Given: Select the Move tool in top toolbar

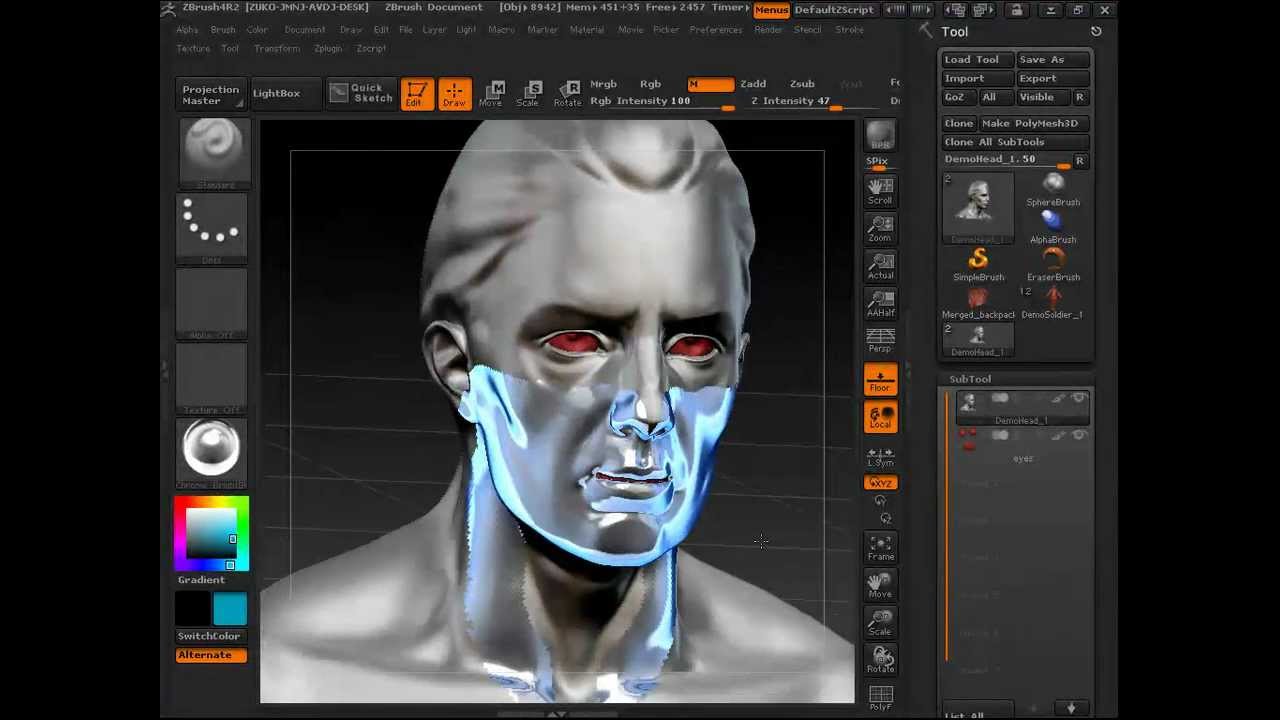Looking at the screenshot, I should [x=490, y=93].
